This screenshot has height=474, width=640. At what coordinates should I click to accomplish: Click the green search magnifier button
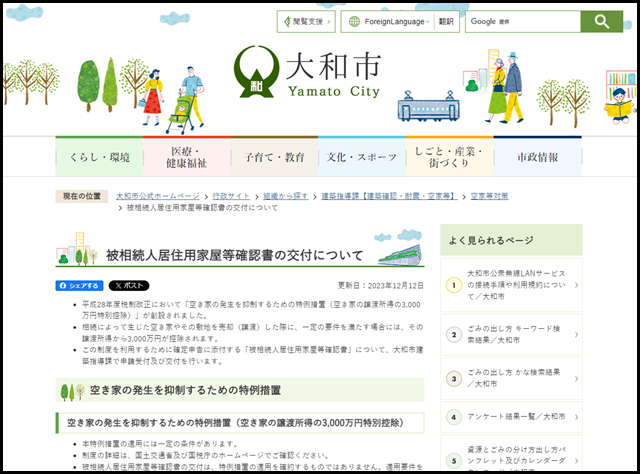pos(602,21)
